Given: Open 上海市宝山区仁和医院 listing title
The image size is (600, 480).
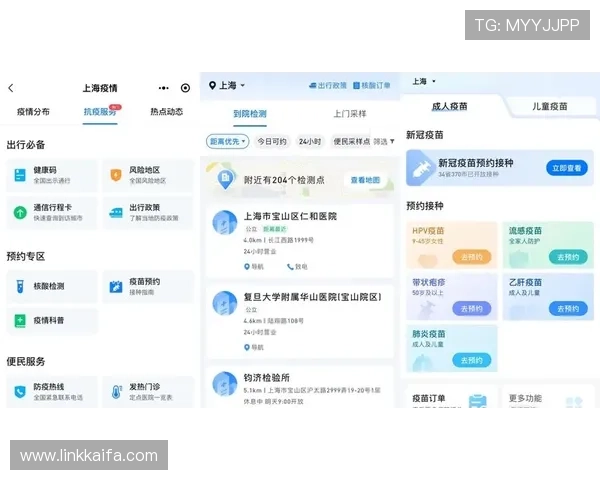Looking at the screenshot, I should [x=290, y=216].
